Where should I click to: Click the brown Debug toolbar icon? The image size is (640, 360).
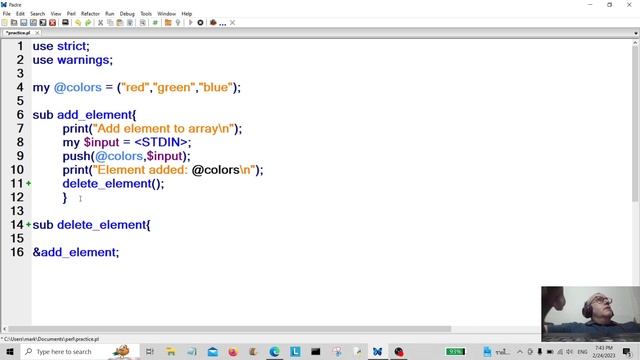pos(213,23)
